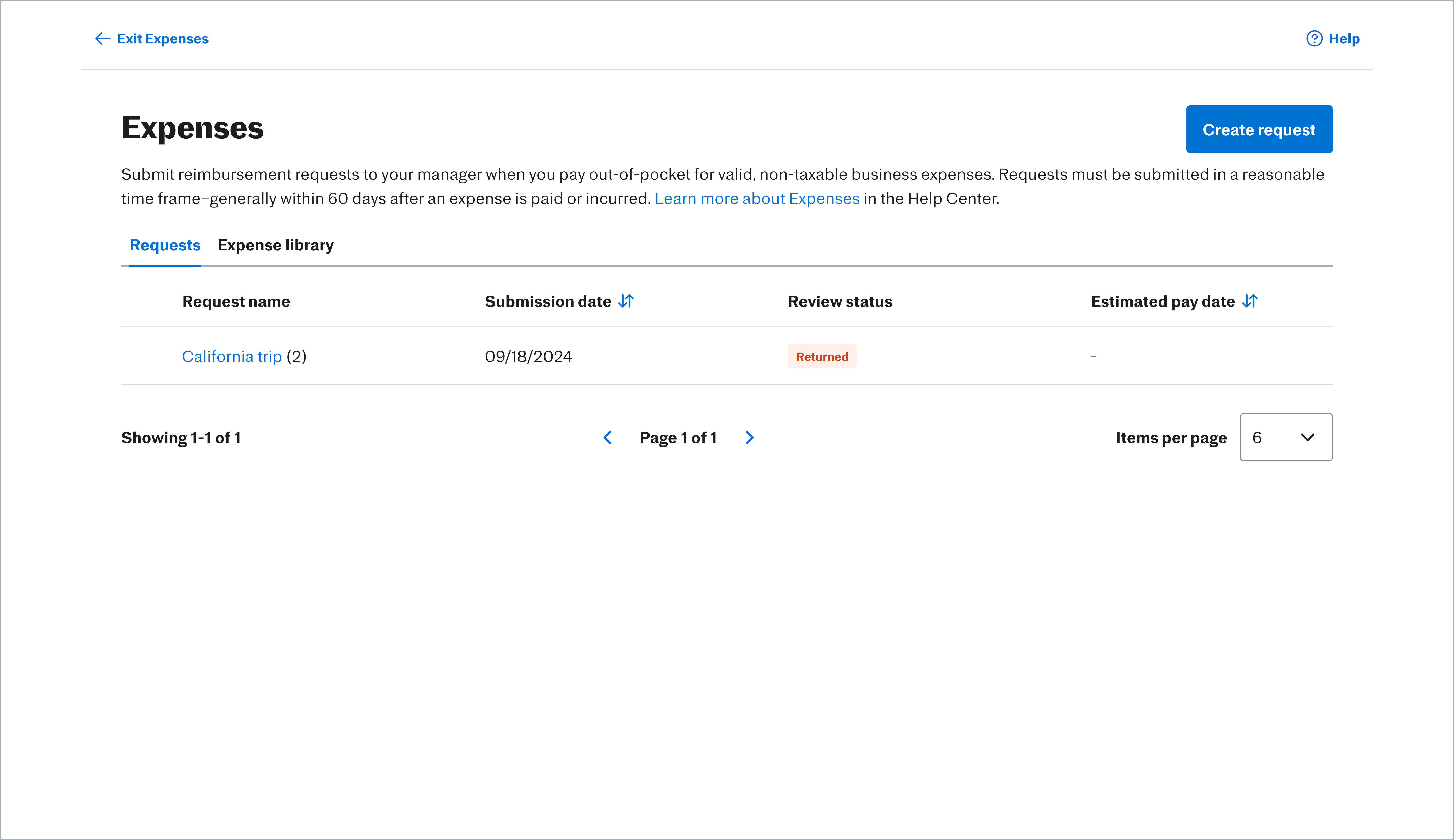The height and width of the screenshot is (840, 1454).
Task: Click the Request name column header
Action: click(x=236, y=301)
